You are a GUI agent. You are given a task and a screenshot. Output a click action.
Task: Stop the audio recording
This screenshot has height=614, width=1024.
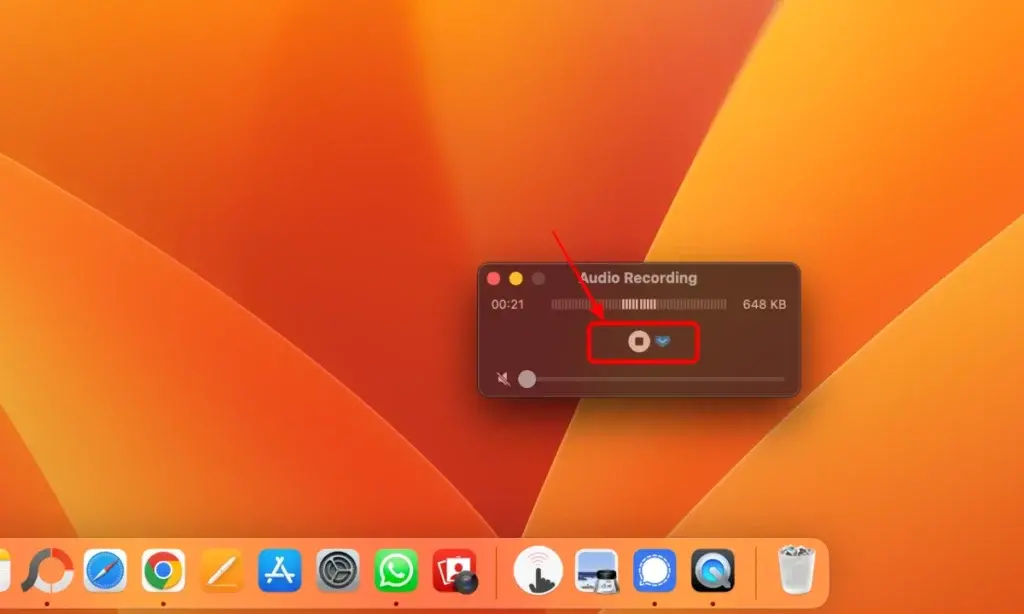pyautogui.click(x=639, y=342)
